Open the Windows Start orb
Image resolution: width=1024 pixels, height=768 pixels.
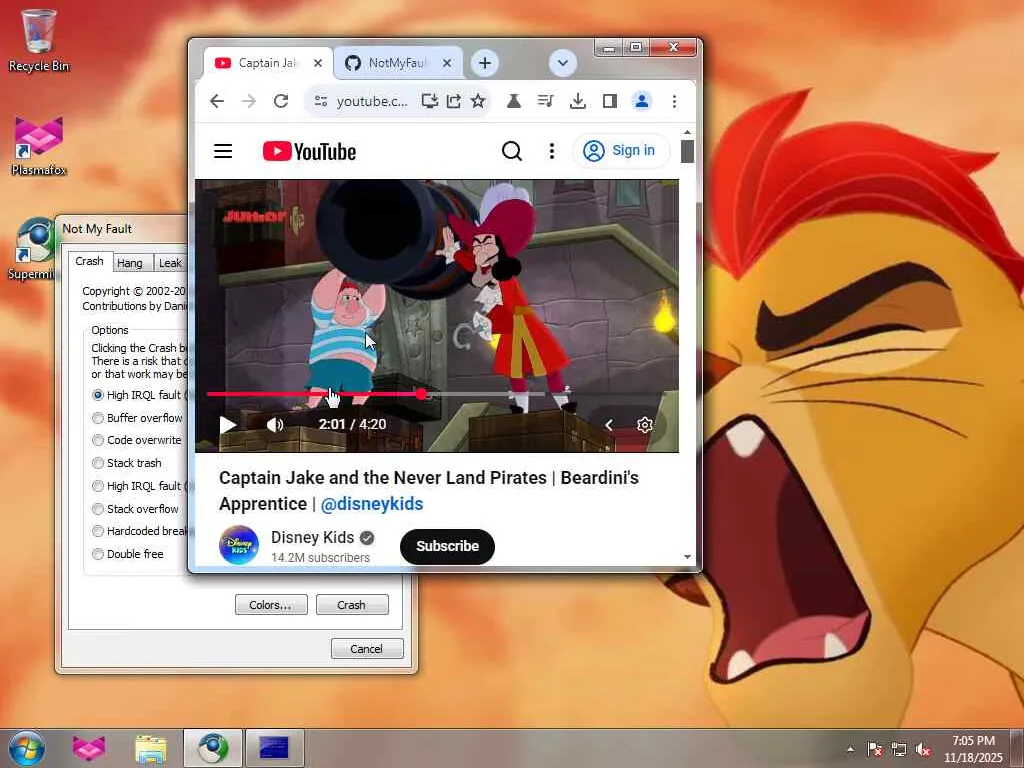[27, 748]
